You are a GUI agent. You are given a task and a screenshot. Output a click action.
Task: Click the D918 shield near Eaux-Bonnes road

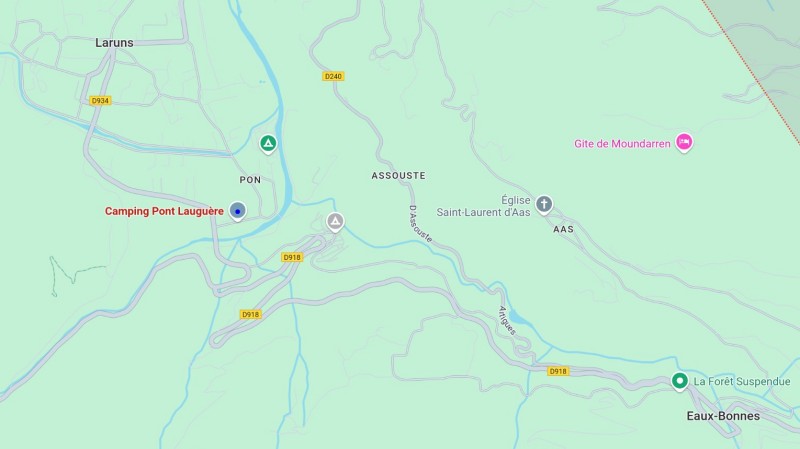(x=558, y=371)
